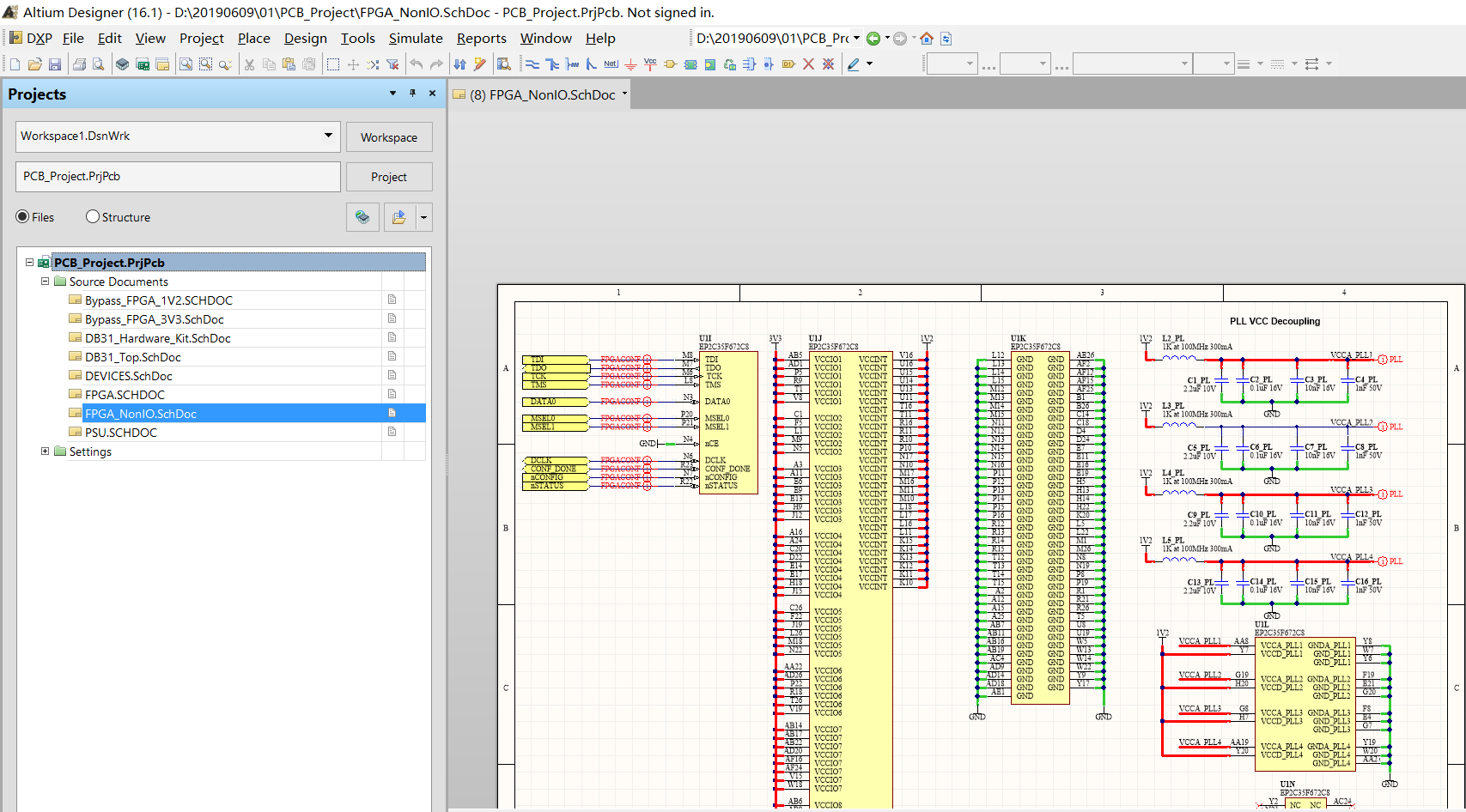Pin the Projects panel
Screen dimensions: 1466x812
(412, 94)
